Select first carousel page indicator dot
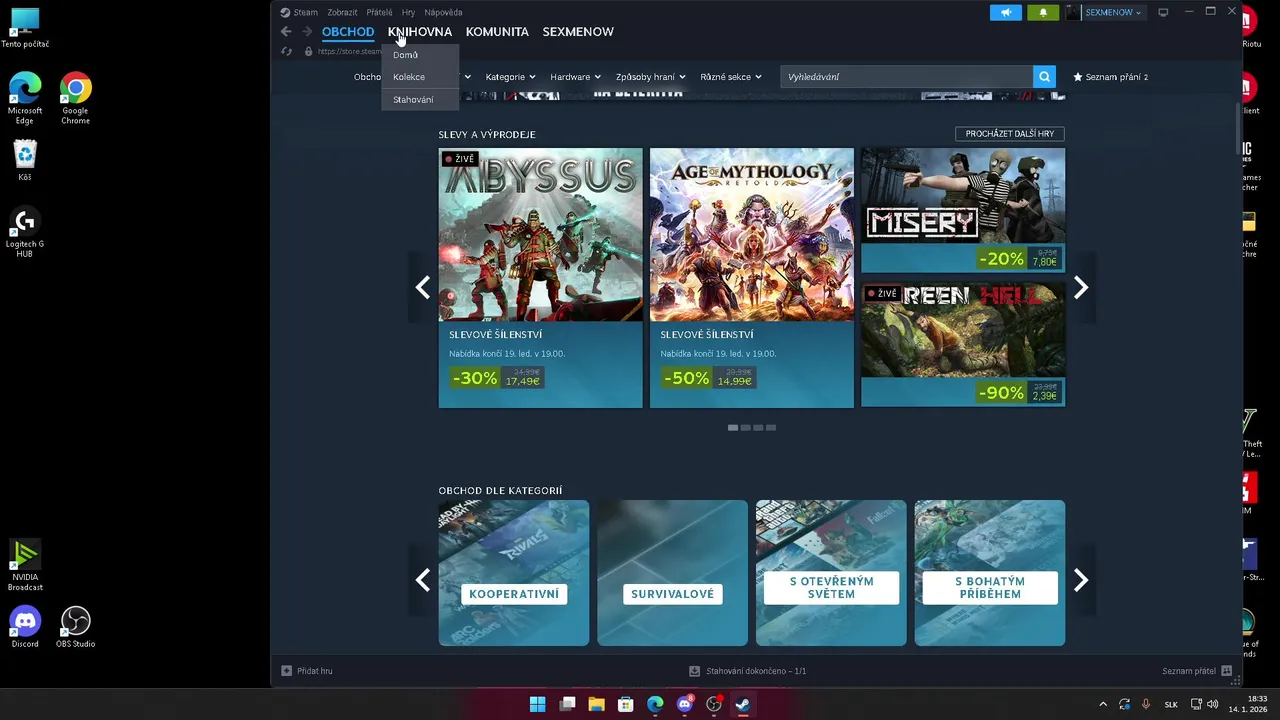 click(733, 427)
